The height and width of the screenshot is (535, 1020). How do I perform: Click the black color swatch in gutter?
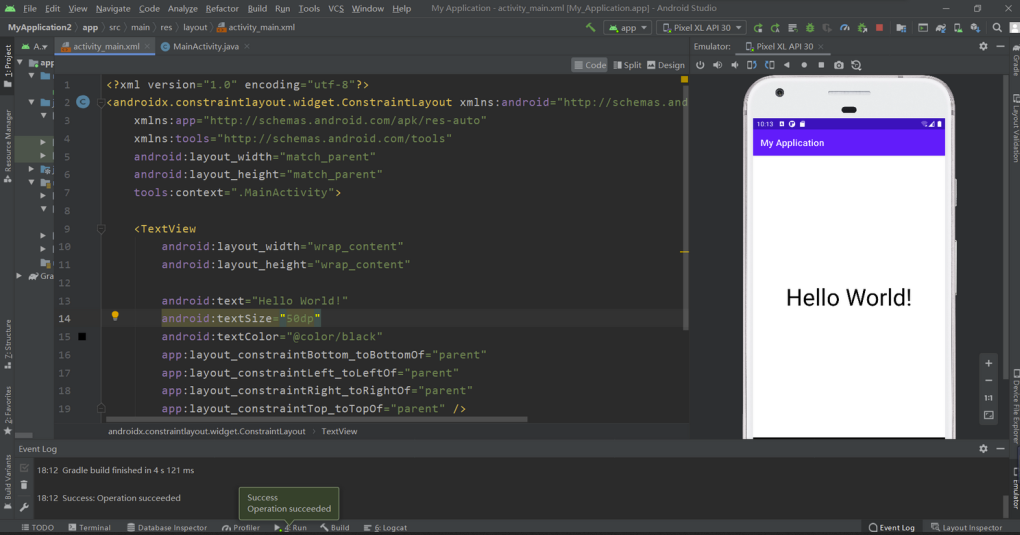click(82, 337)
